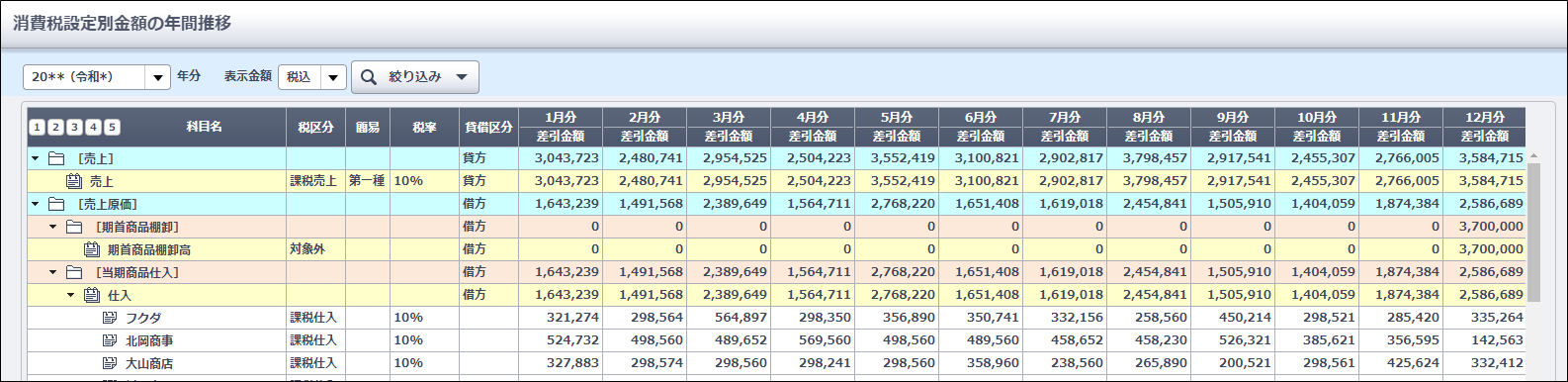Select the フクダ row name
The width and height of the screenshot is (1568, 382).
pyautogui.click(x=143, y=318)
